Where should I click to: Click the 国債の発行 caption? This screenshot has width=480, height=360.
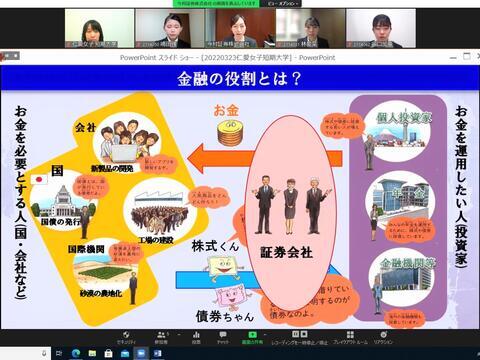pyautogui.click(x=61, y=221)
